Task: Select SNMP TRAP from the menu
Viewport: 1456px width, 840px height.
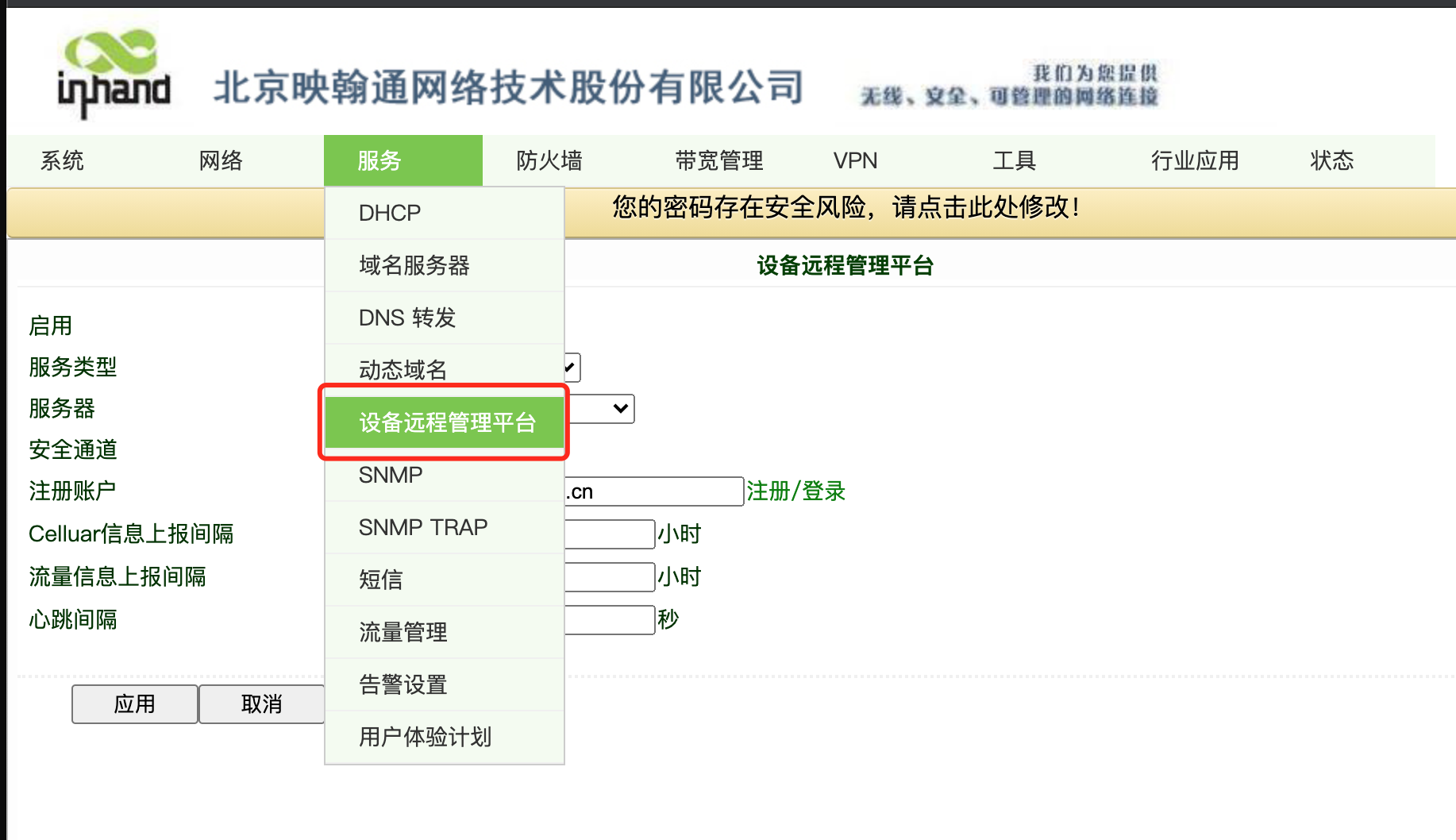Action: (x=422, y=527)
